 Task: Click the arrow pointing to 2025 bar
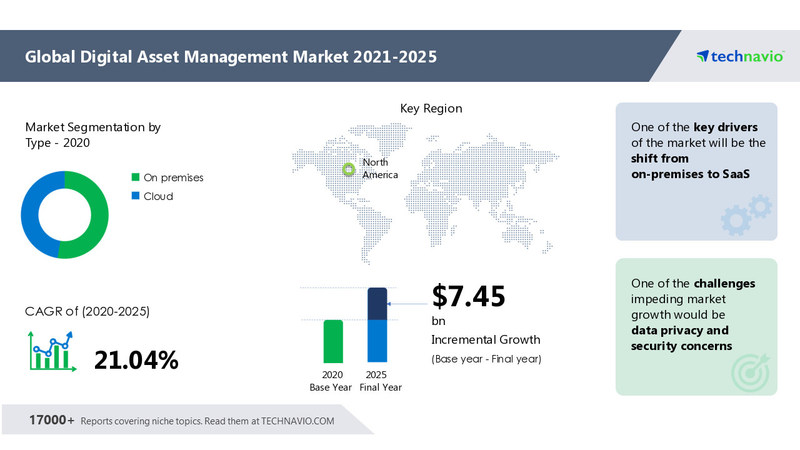(407, 301)
